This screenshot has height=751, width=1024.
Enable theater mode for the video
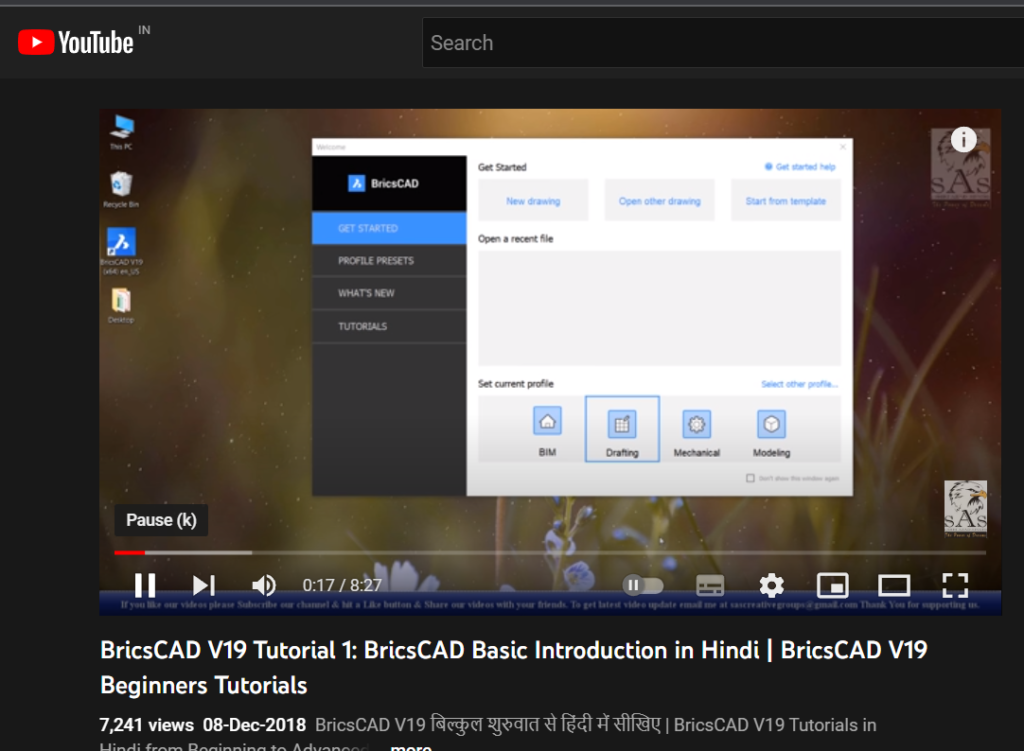(893, 585)
